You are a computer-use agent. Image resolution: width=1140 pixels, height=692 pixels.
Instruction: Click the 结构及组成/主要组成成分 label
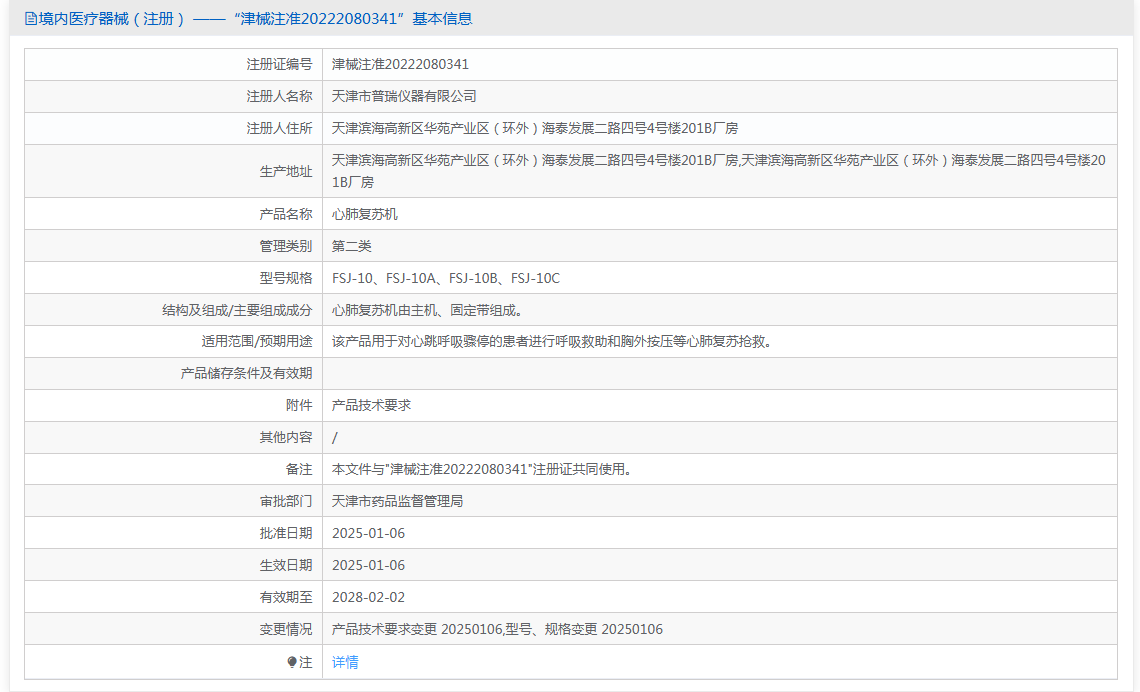(x=237, y=310)
